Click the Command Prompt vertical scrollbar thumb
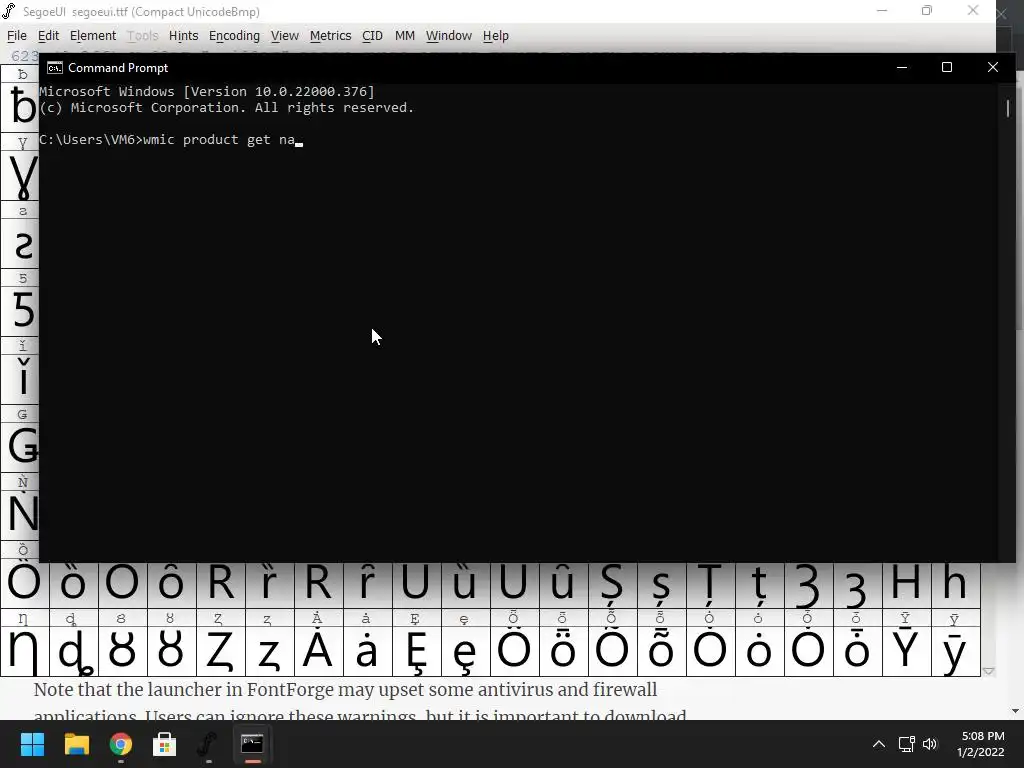 [1008, 108]
